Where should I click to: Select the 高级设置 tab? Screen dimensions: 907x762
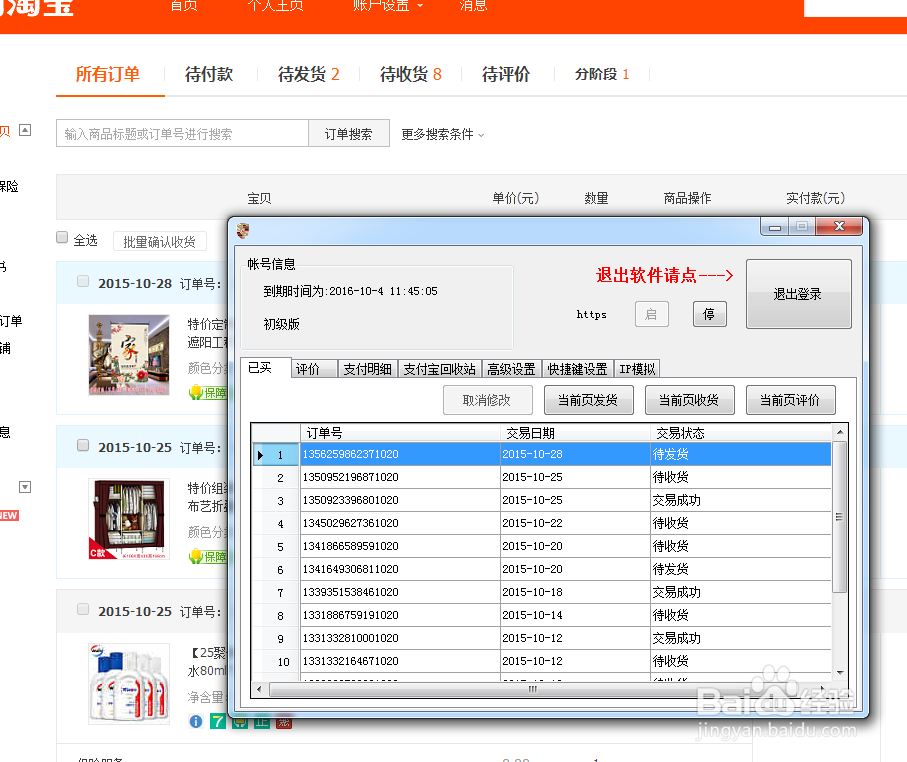coord(511,369)
